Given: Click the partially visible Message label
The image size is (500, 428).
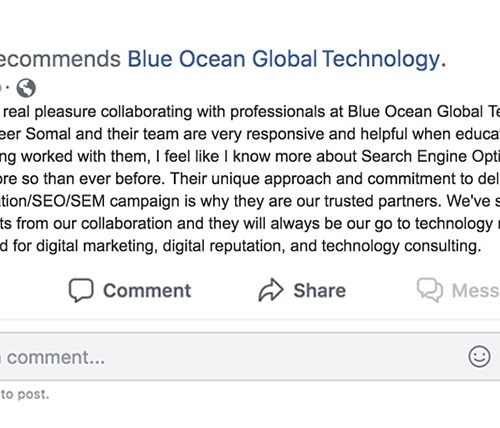Looking at the screenshot, I should coord(476,290).
